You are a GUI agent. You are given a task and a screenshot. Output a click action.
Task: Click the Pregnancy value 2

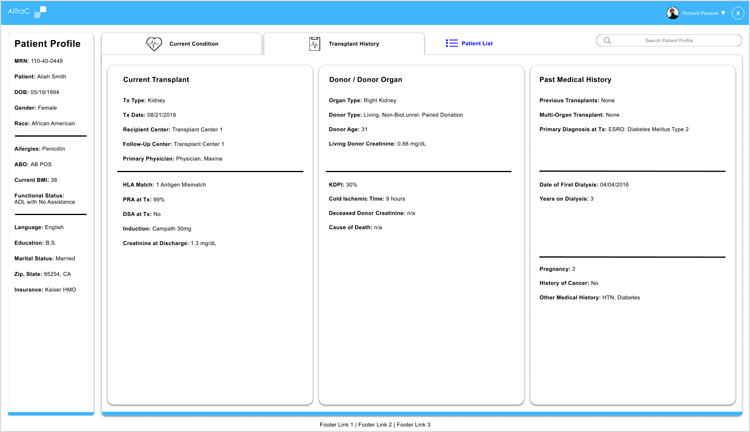[574, 269]
